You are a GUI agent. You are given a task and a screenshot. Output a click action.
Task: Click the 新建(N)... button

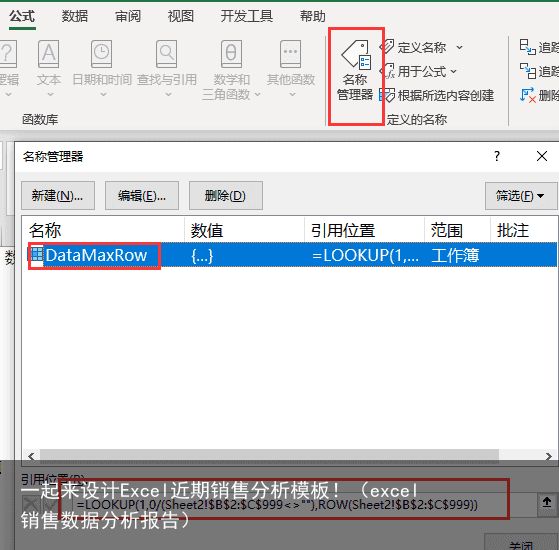click(58, 196)
